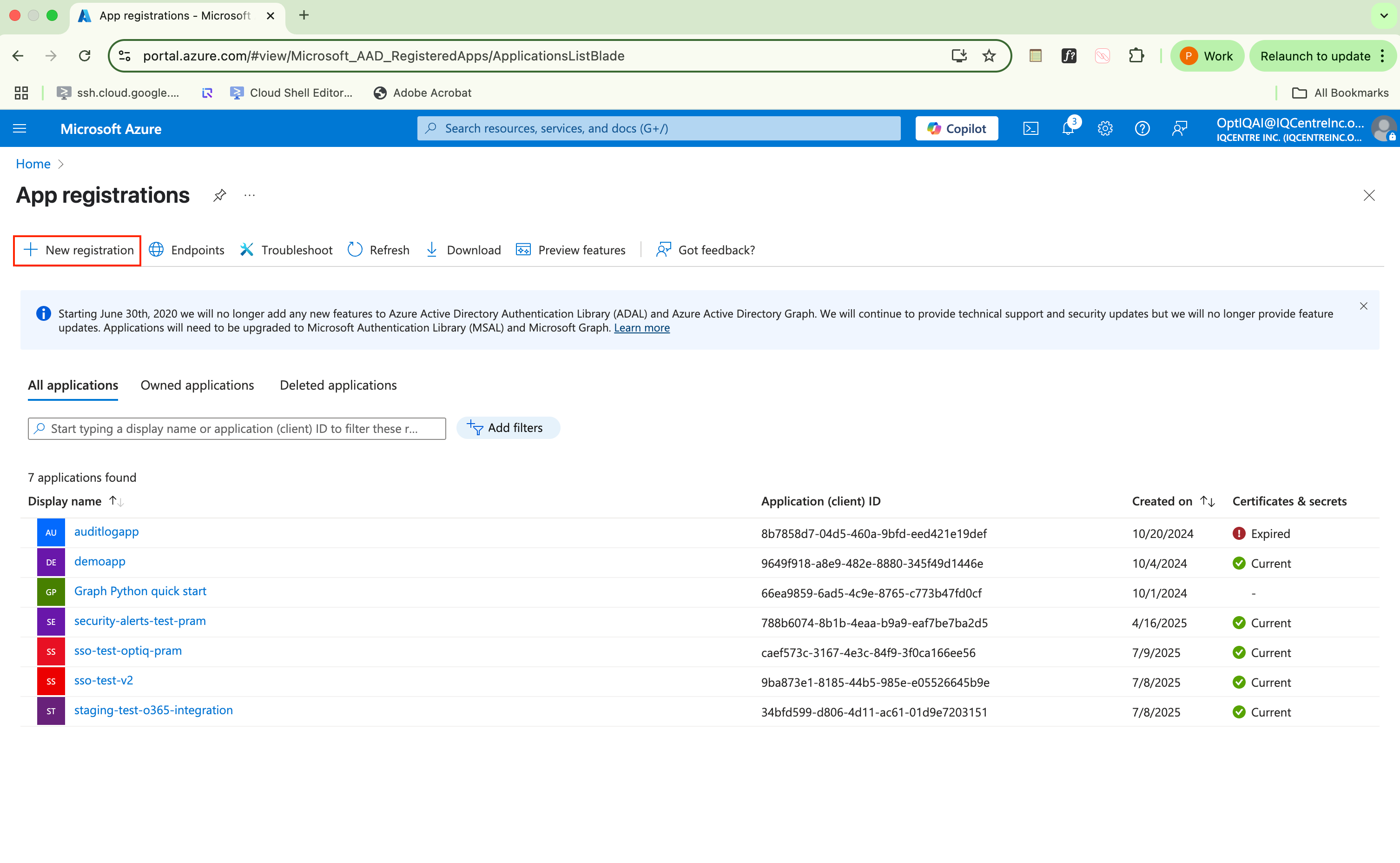Click the Add filters button
Image resolution: width=1400 pixels, height=863 pixels.
point(508,428)
